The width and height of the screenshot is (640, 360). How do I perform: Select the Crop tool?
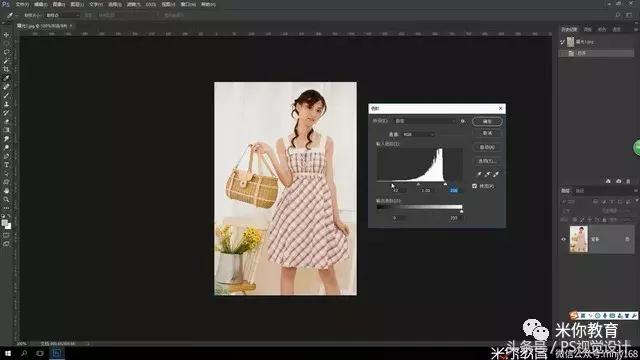(6, 69)
